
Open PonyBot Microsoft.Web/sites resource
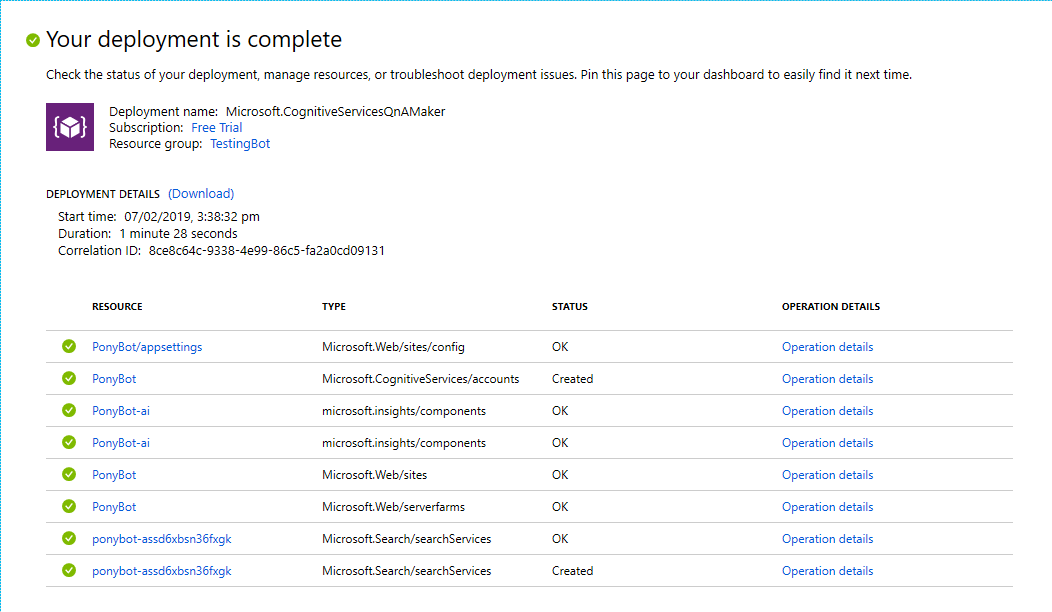point(114,475)
